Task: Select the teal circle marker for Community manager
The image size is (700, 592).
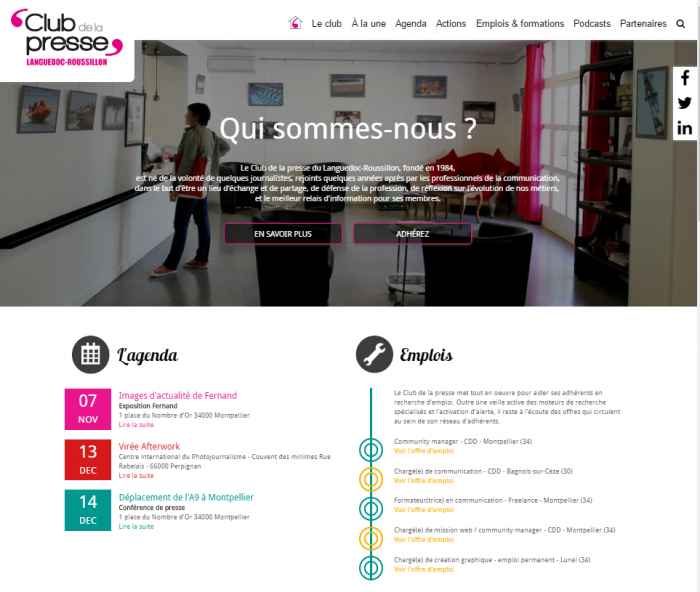Action: click(x=371, y=450)
